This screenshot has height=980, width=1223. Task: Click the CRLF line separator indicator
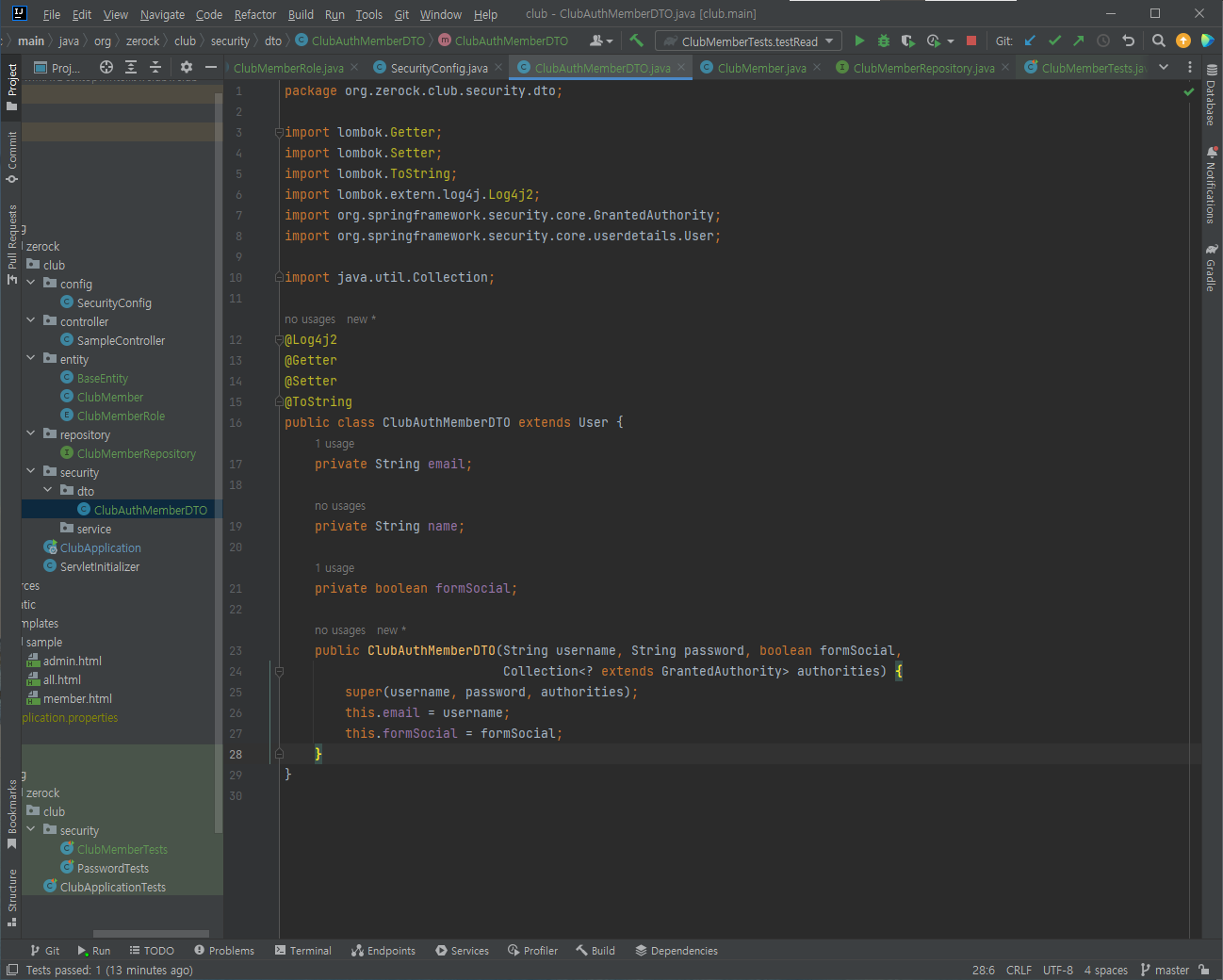click(x=1019, y=970)
